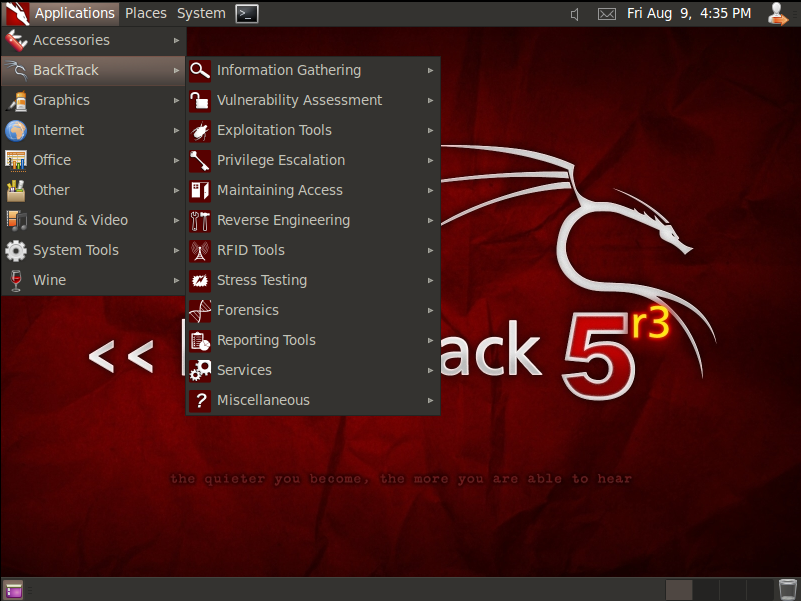Click the RFID Tools antenna icon
This screenshot has width=801, height=601.
[x=200, y=250]
